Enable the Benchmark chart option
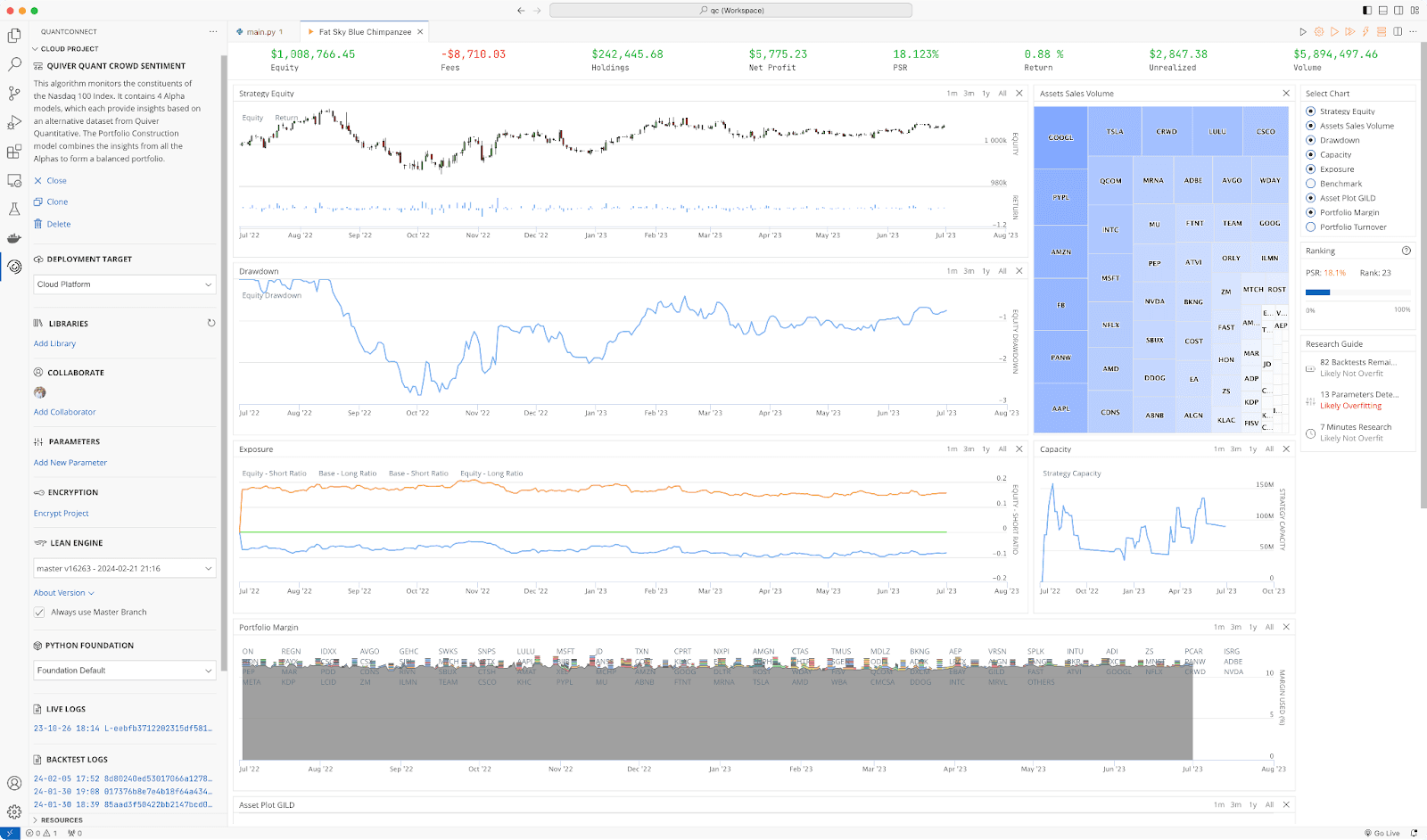 click(x=1311, y=184)
